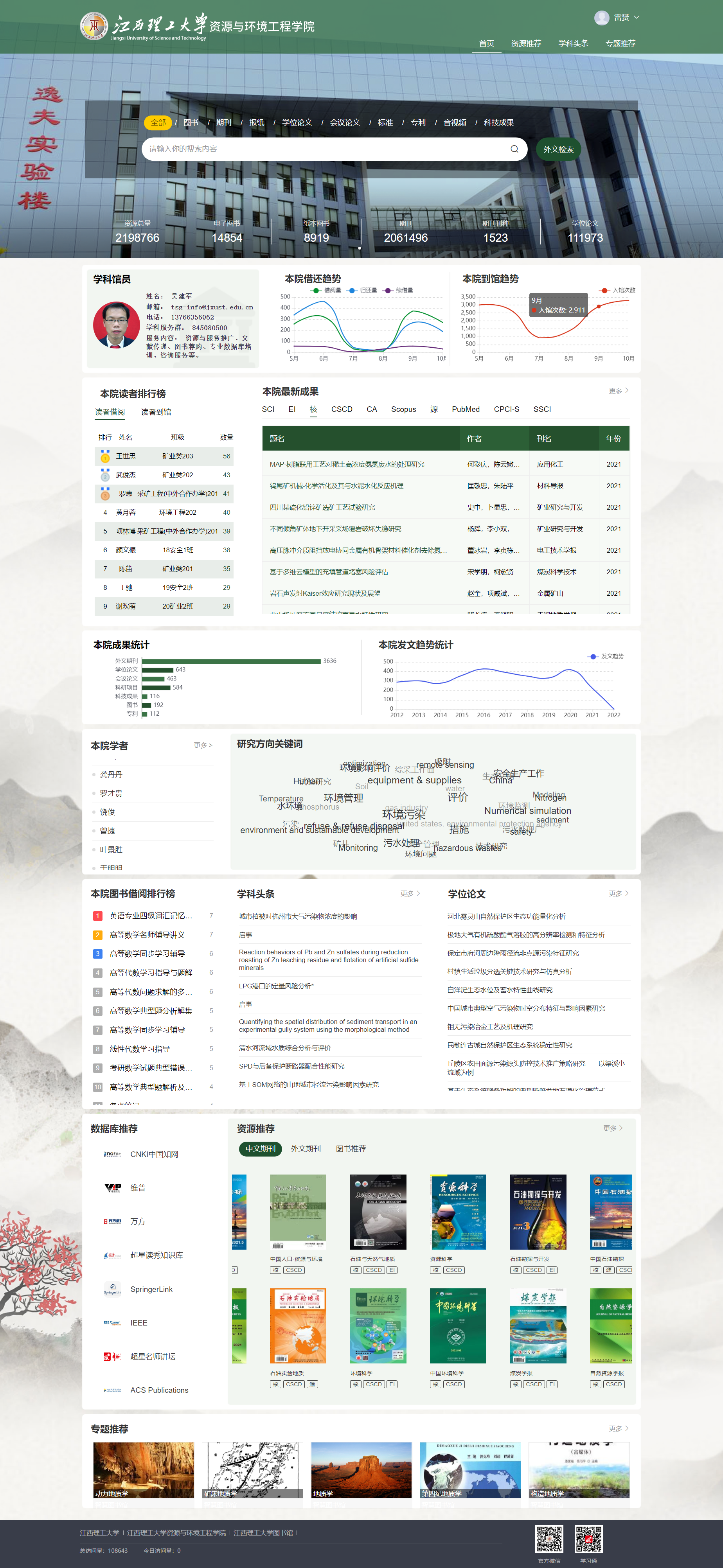
Task: Click the librarian 吴建军 portrait photo
Action: [116, 325]
